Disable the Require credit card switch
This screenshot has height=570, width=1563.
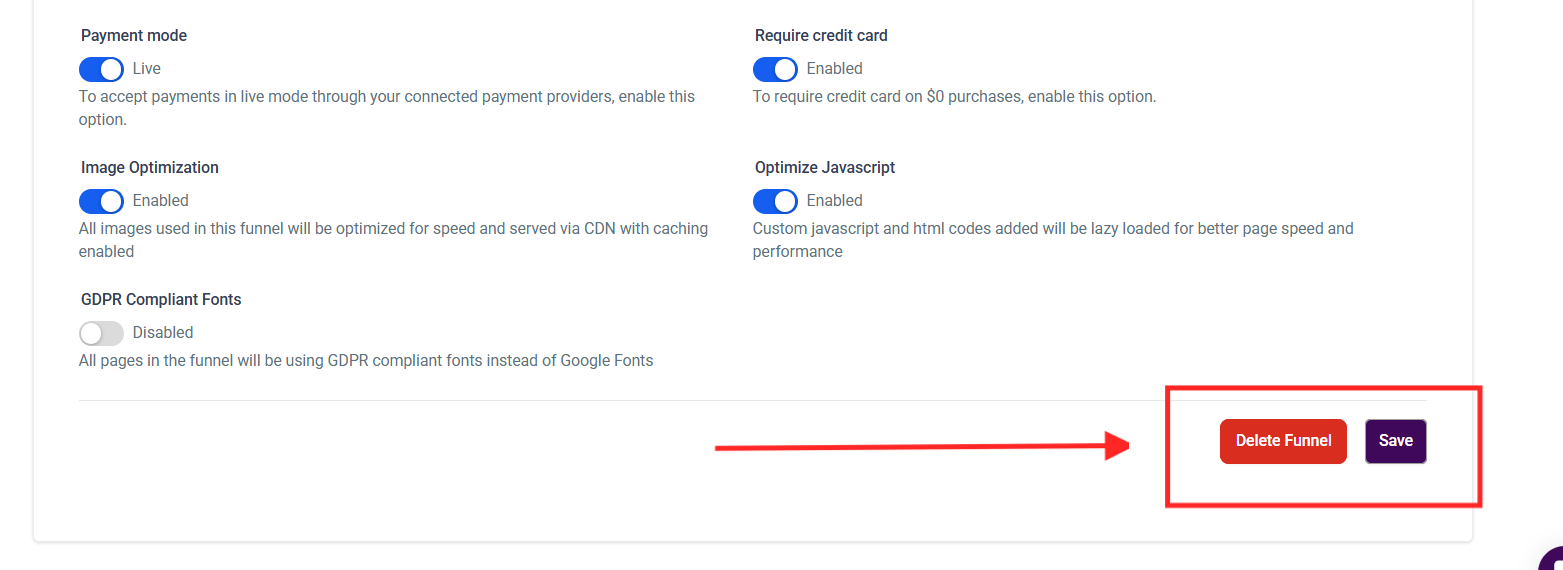point(775,69)
